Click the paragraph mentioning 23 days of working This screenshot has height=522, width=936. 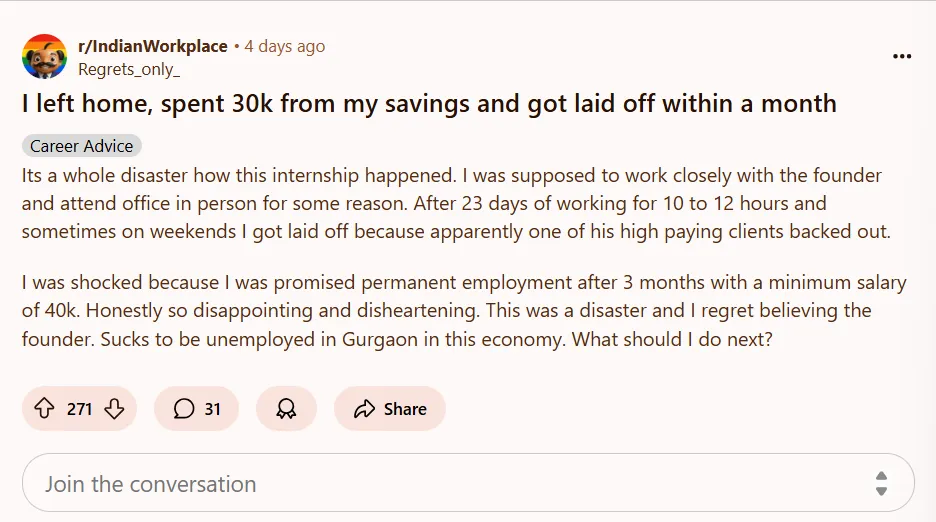pos(456,204)
